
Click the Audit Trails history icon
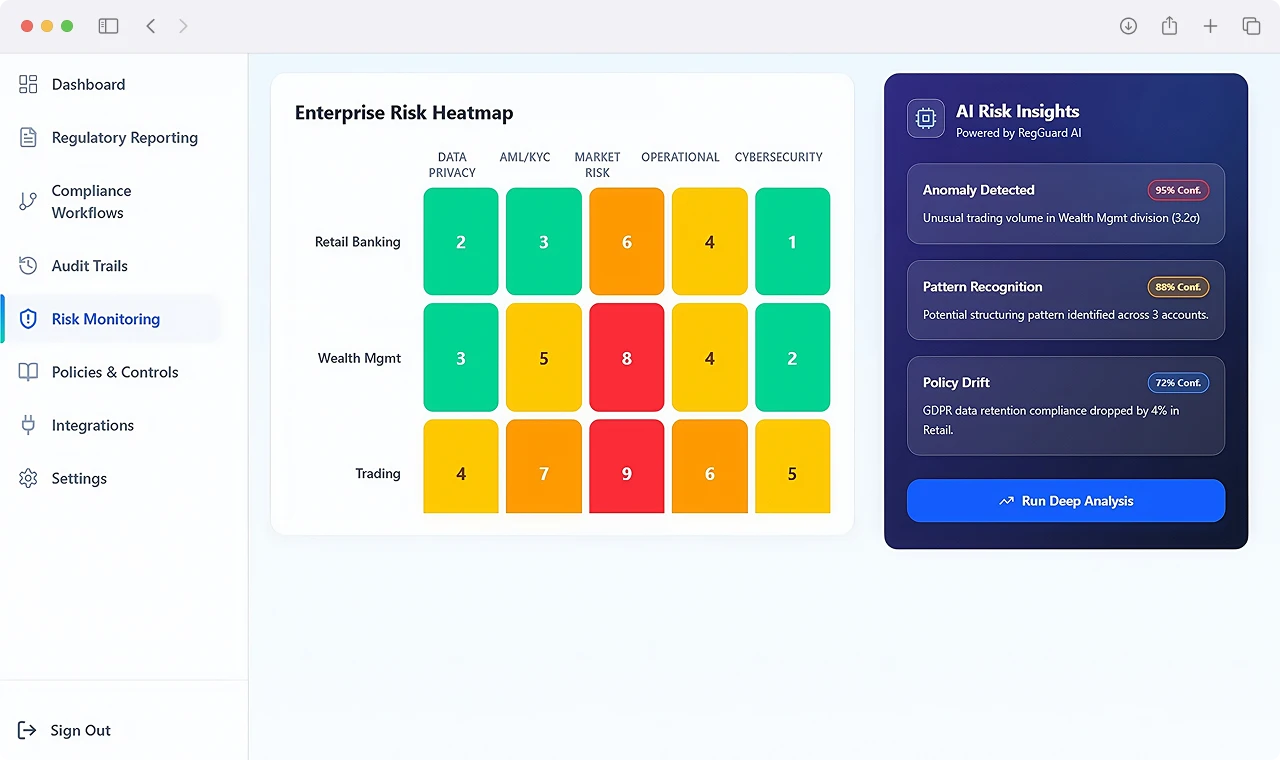coord(28,265)
